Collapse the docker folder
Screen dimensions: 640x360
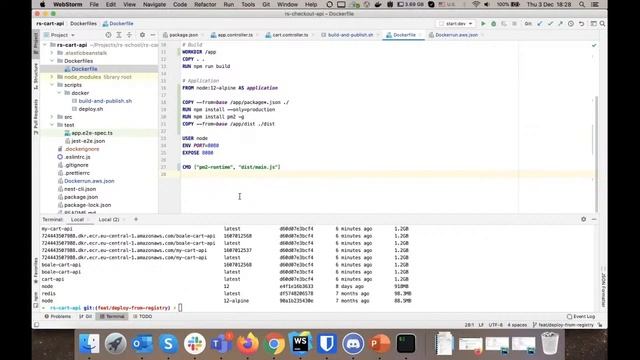59,93
